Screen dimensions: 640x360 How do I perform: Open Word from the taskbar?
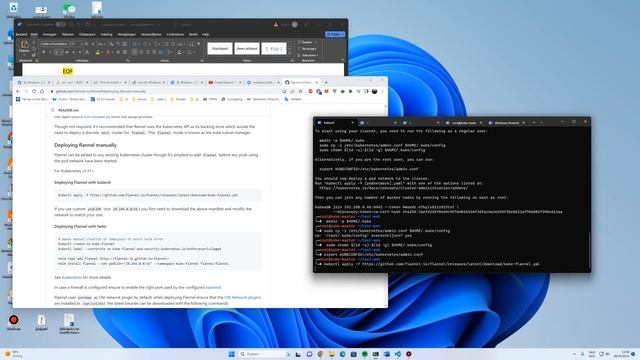coord(387,354)
